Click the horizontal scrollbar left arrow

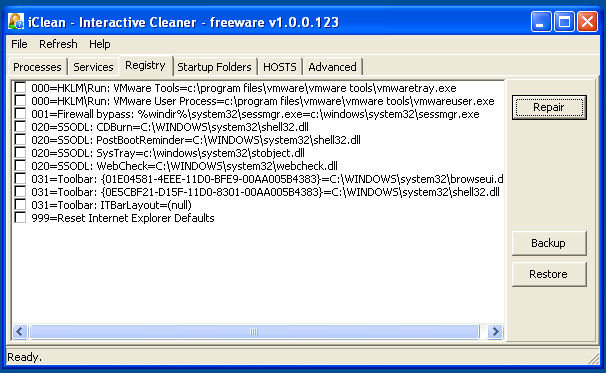point(20,331)
